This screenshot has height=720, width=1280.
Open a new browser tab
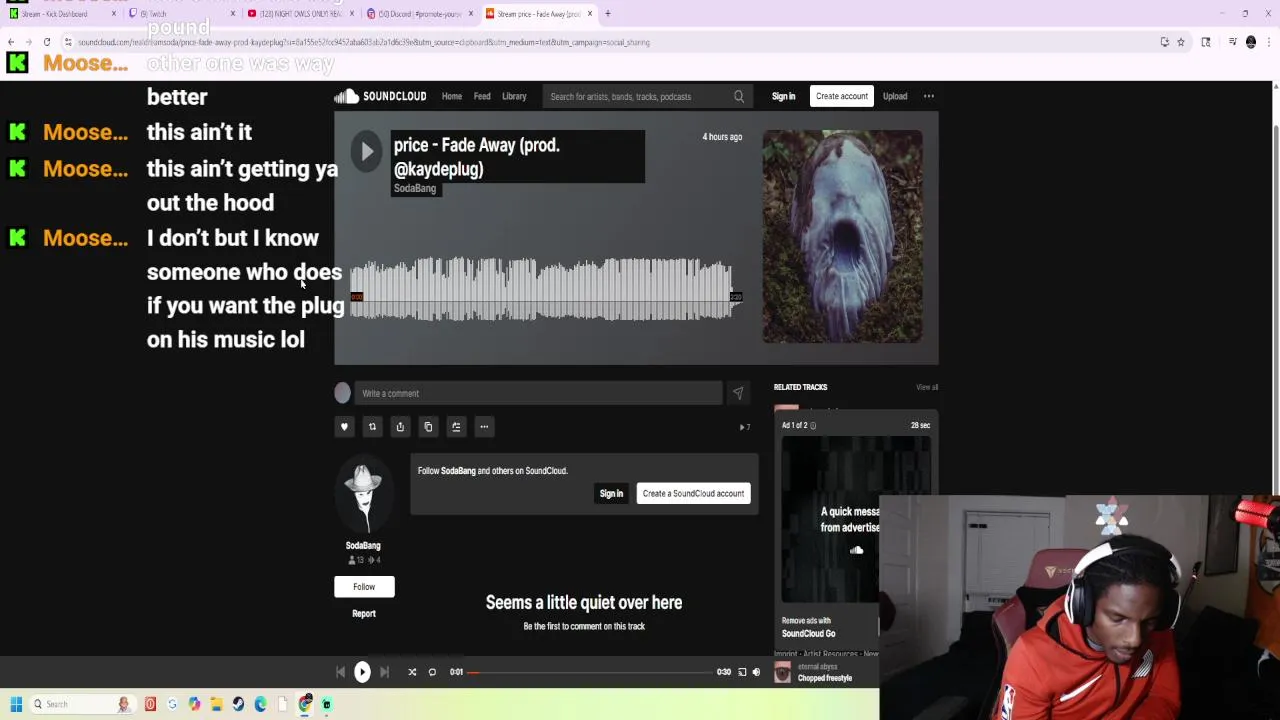[608, 14]
